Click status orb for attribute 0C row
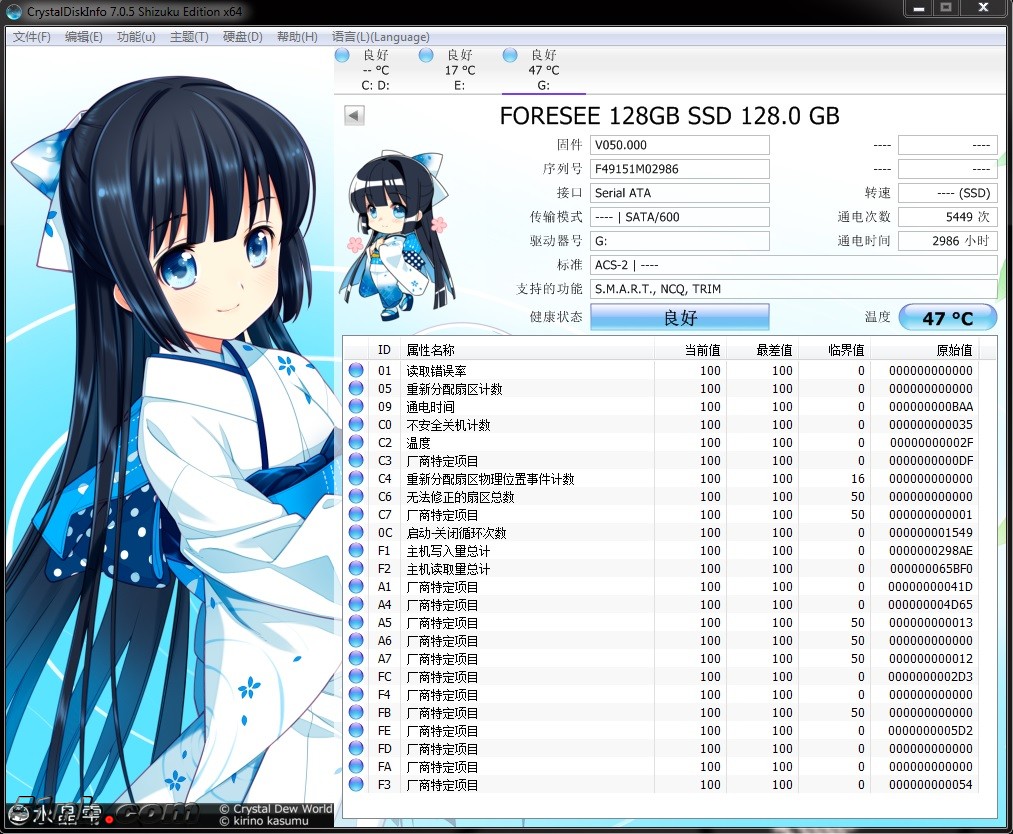The height and width of the screenshot is (834, 1013). [356, 532]
